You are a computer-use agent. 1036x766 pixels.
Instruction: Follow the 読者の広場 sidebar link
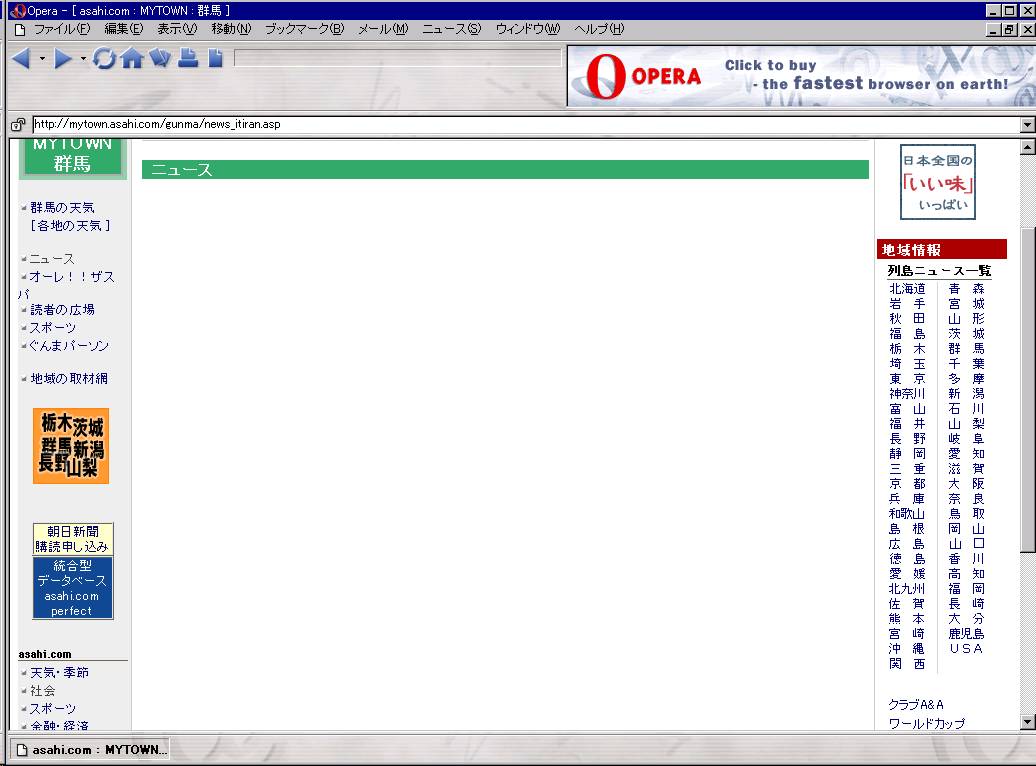point(62,310)
